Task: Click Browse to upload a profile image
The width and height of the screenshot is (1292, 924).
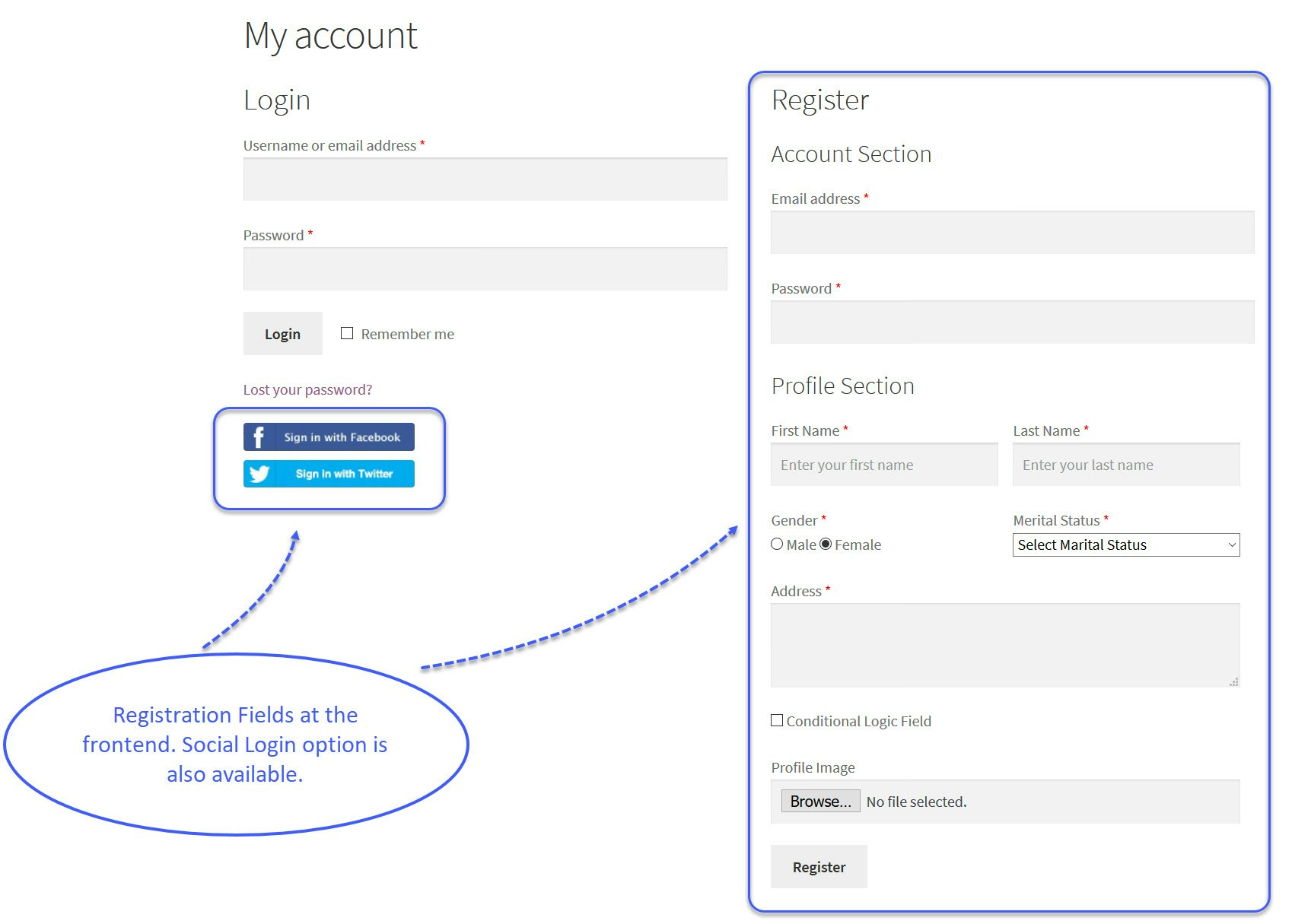Action: point(819,801)
